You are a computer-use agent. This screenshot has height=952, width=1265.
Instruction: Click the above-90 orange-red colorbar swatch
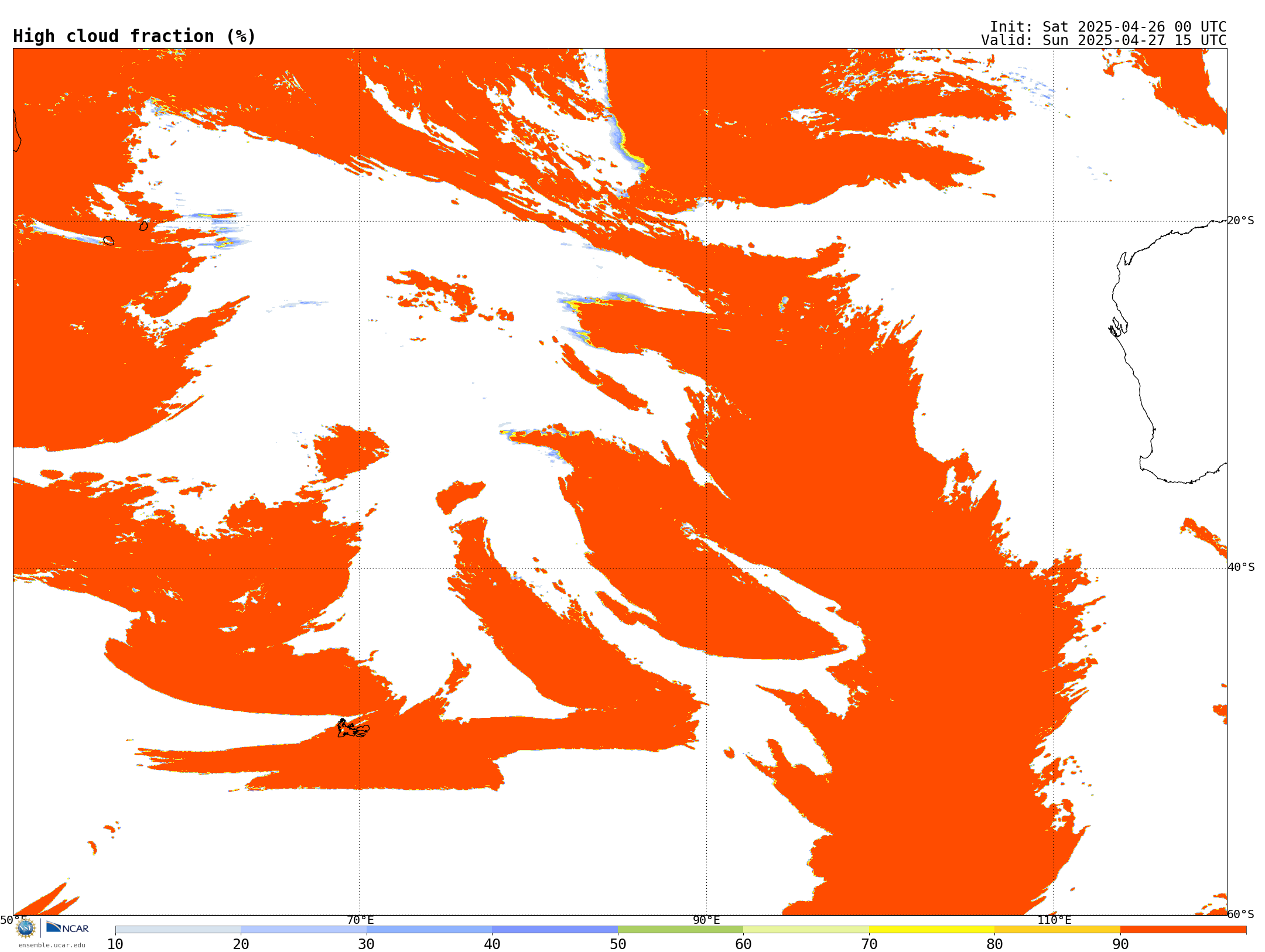pyautogui.click(x=1183, y=930)
